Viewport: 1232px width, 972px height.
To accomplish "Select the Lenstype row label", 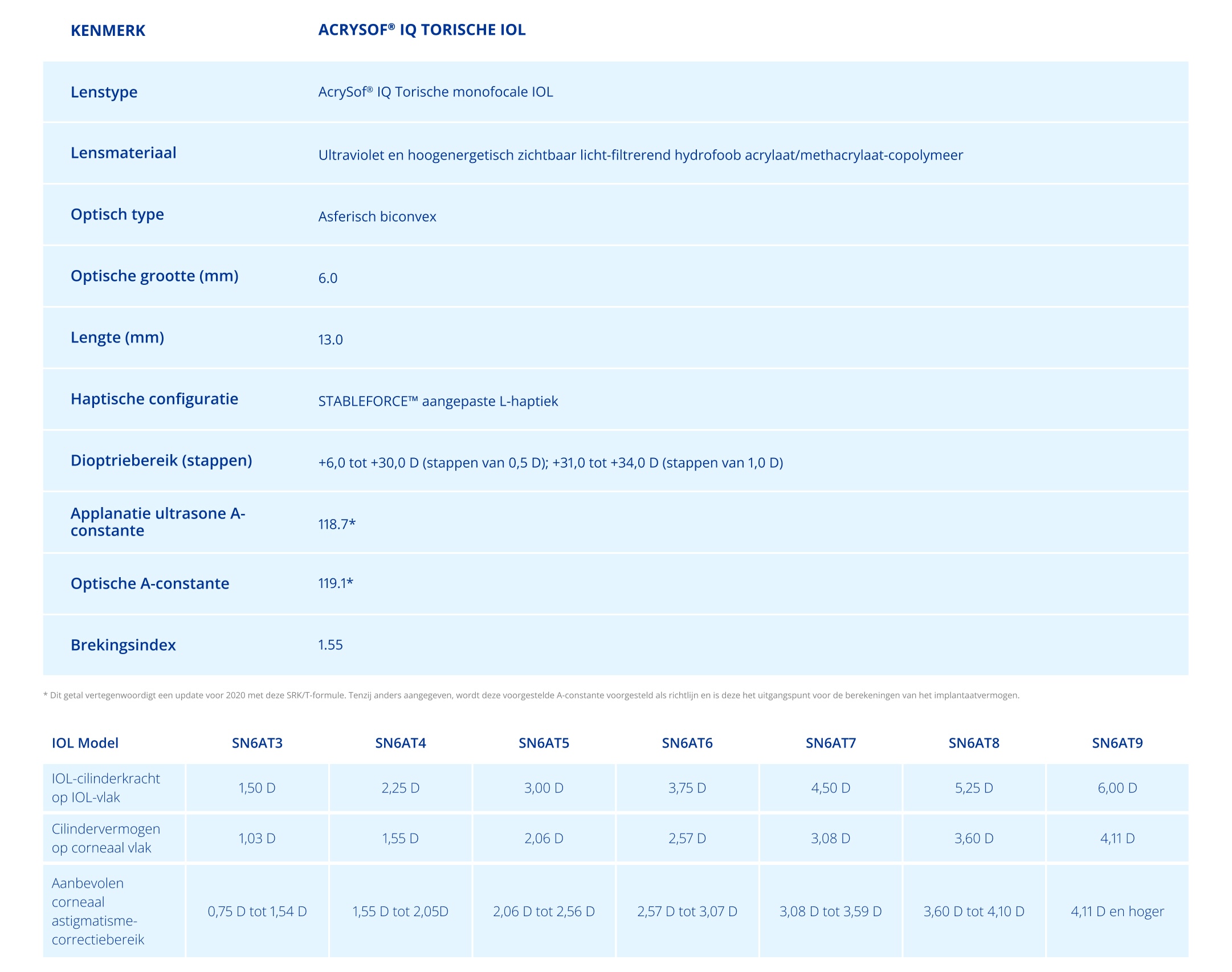I will pos(104,92).
